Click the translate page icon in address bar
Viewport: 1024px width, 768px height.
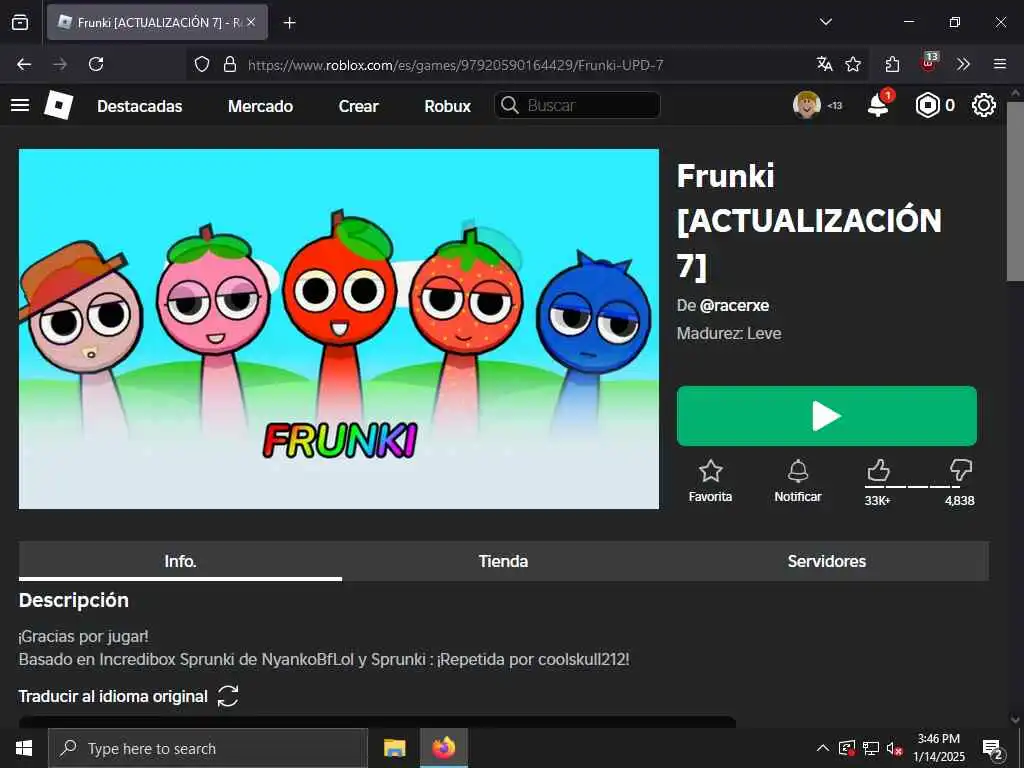point(824,64)
